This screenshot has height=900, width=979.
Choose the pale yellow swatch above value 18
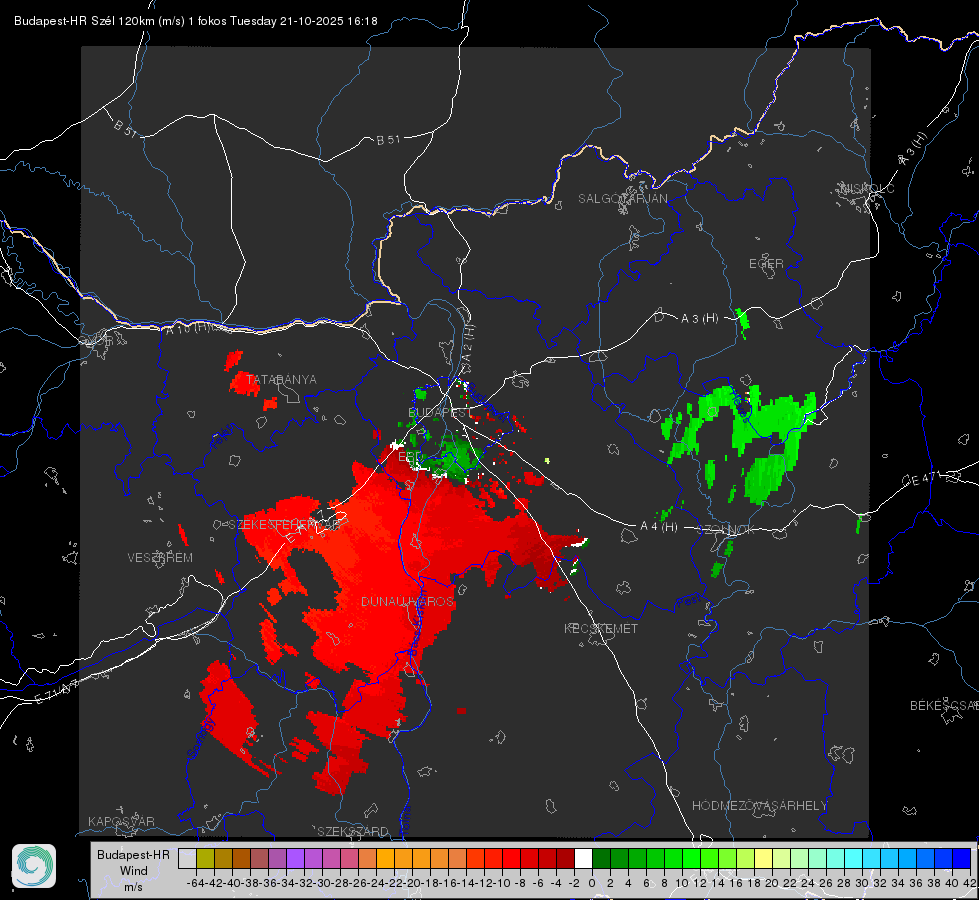pyautogui.click(x=763, y=858)
